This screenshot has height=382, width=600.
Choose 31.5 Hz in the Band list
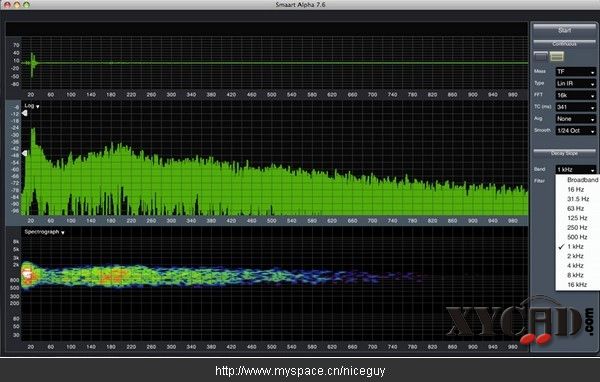(578, 199)
